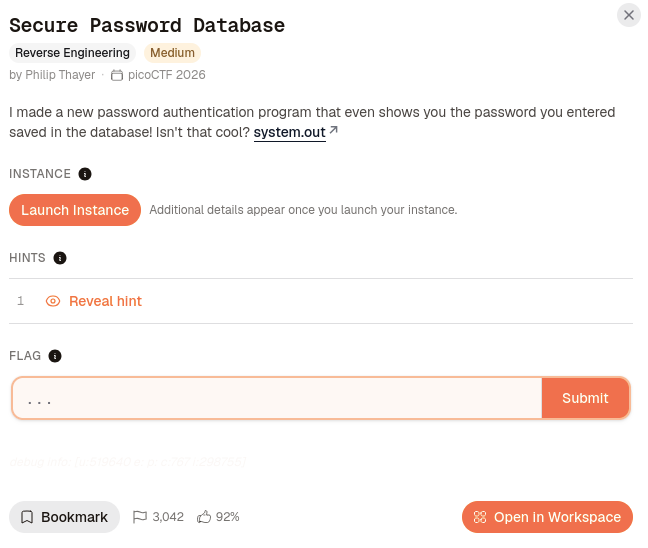Click the external-link arrow after system.out

[334, 131]
